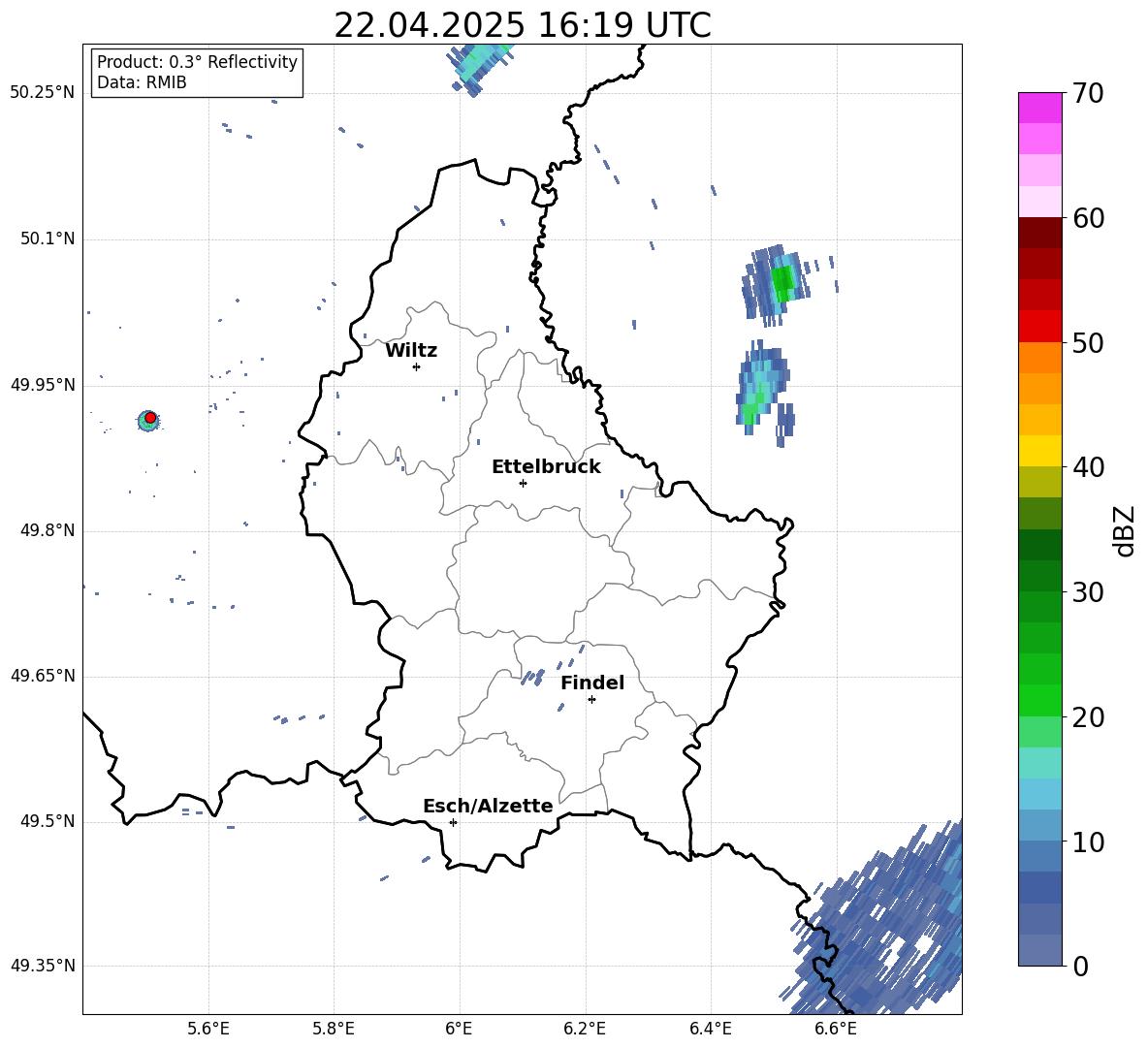
Task: Click the red radar marker dot
Action: [x=150, y=418]
